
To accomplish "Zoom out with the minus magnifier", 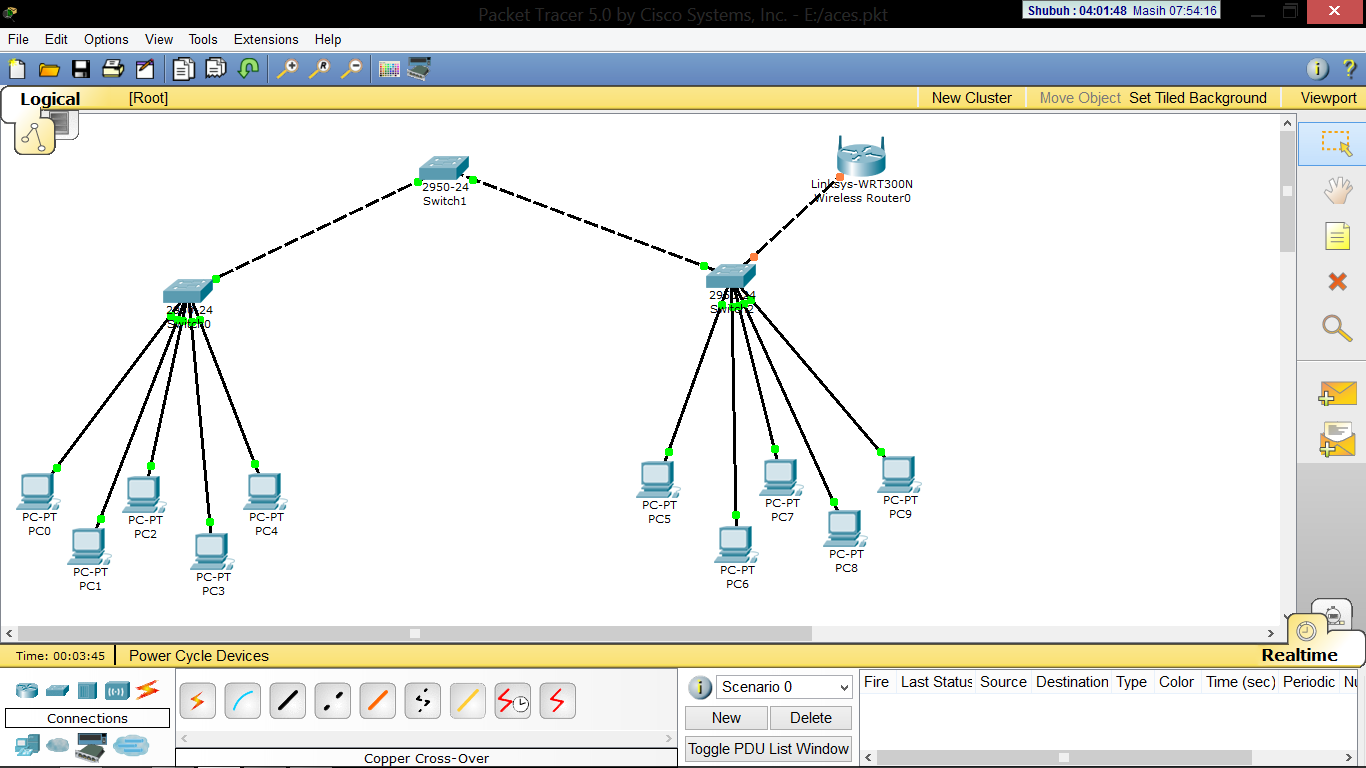I will click(x=352, y=69).
